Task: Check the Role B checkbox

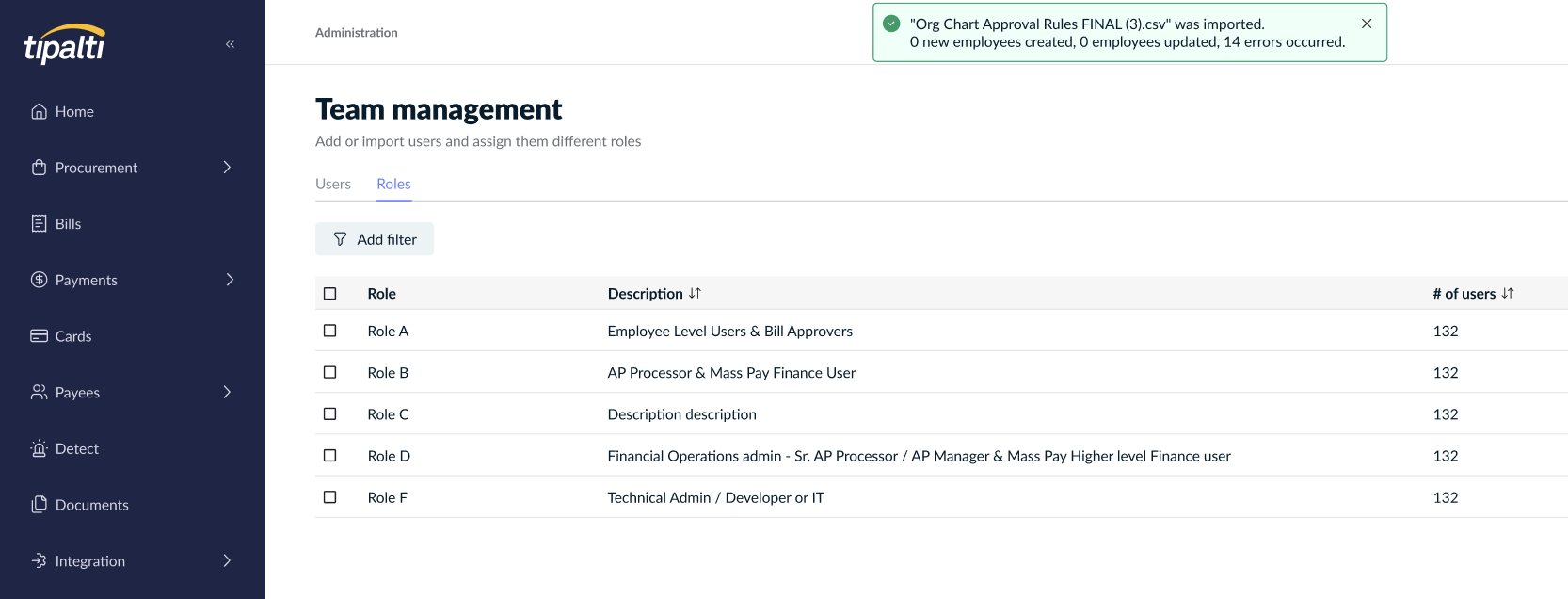Action: click(x=330, y=372)
